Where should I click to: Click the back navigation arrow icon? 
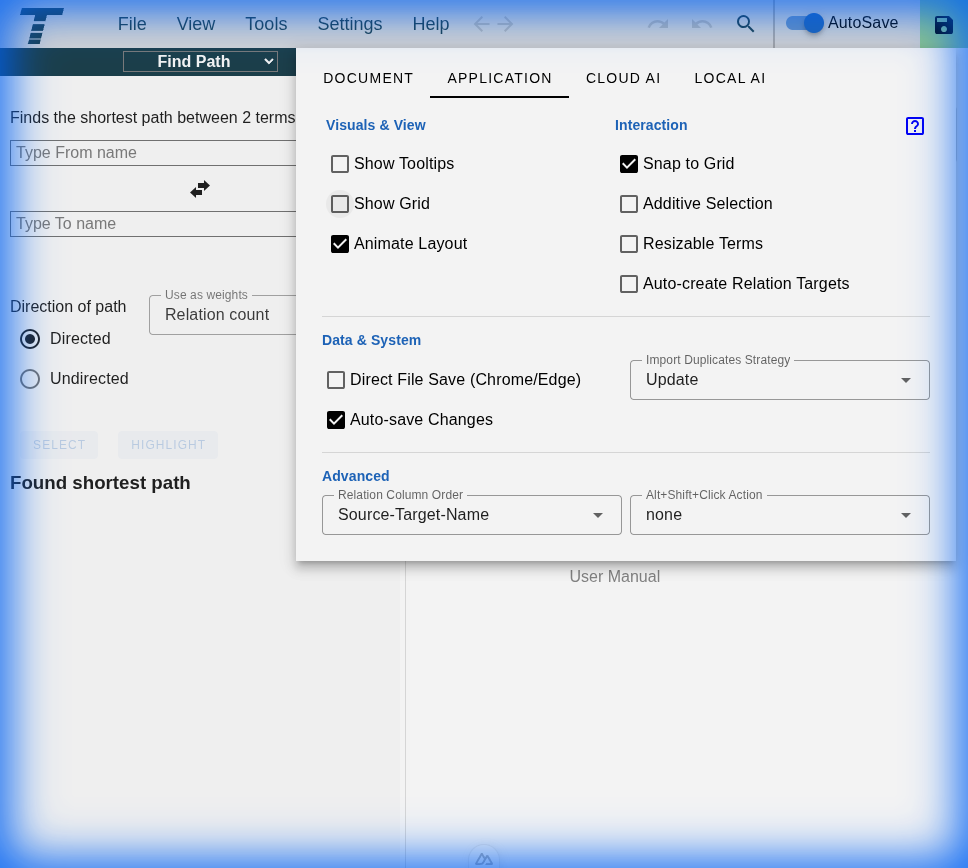[x=482, y=24]
